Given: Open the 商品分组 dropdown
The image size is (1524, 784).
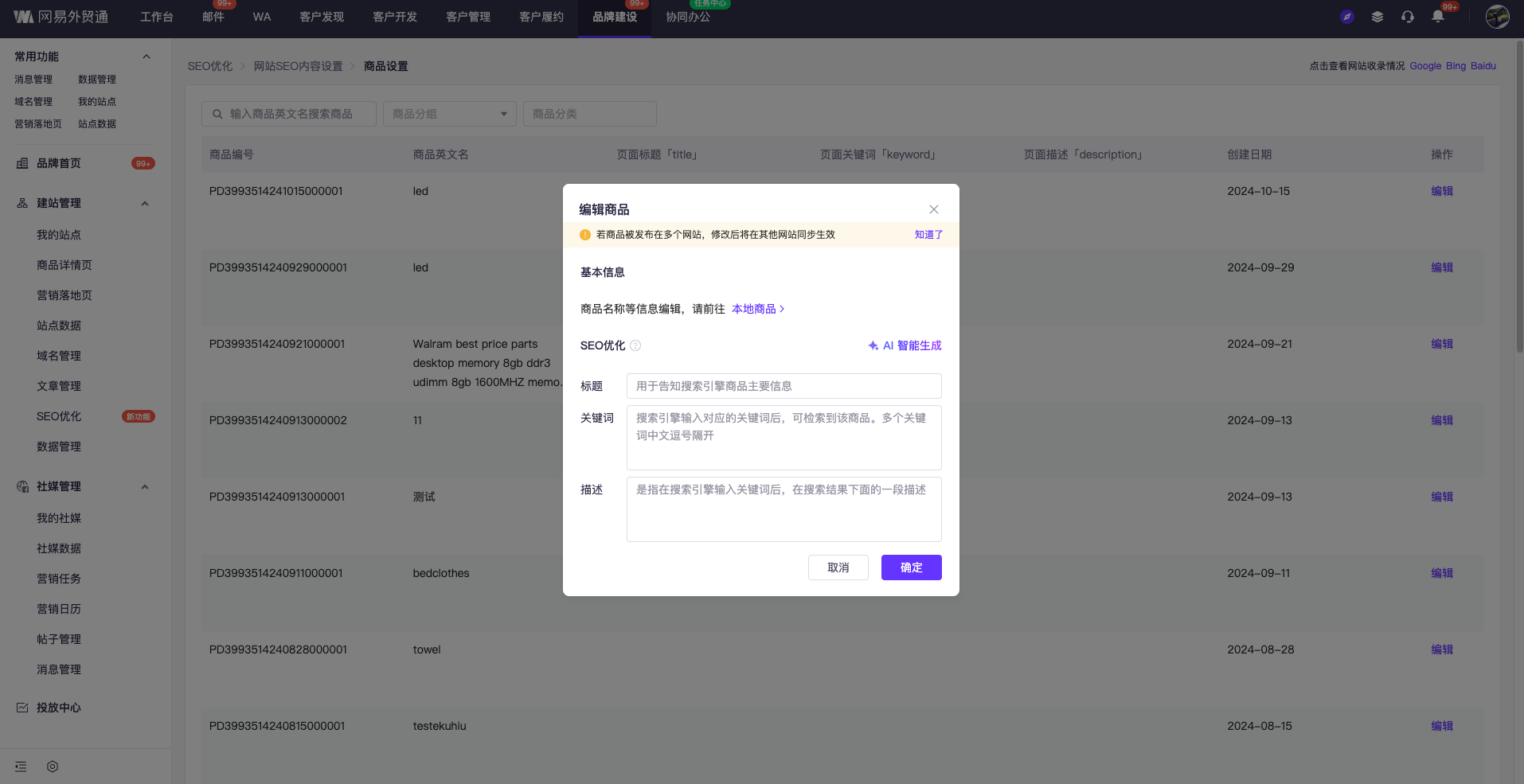Looking at the screenshot, I should click(x=449, y=114).
